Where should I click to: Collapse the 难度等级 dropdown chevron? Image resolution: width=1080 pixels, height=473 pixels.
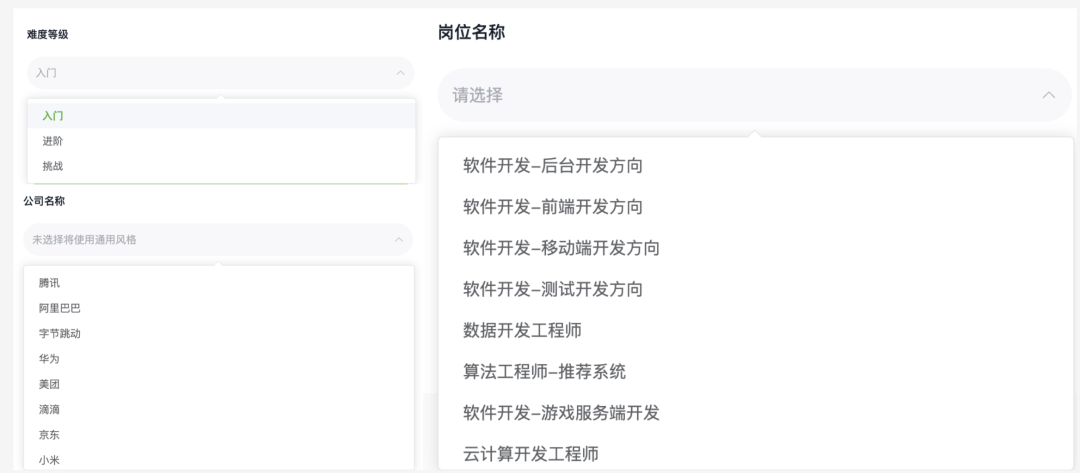[399, 73]
